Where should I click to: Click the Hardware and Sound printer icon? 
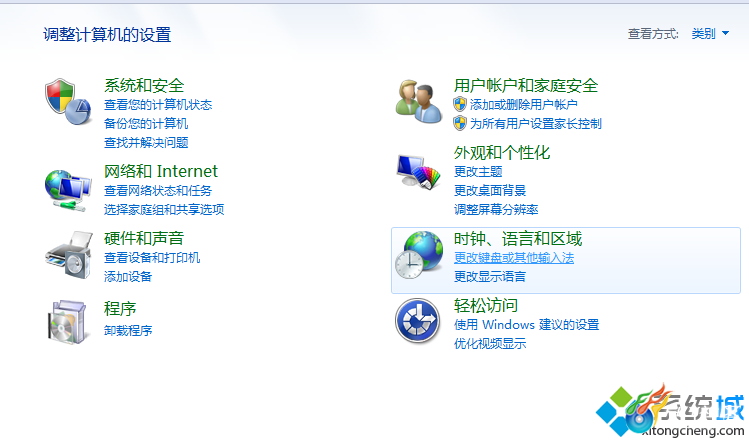pyautogui.click(x=69, y=255)
